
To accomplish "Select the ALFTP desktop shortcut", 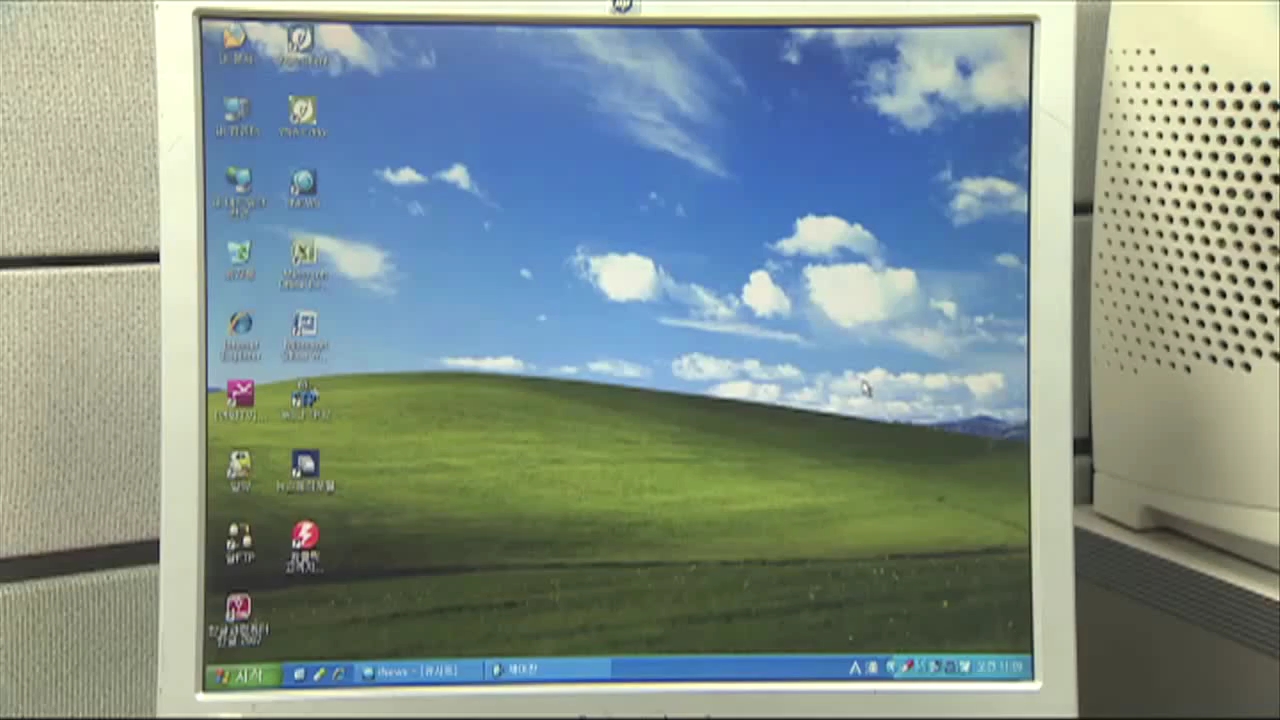I will coord(239,538).
